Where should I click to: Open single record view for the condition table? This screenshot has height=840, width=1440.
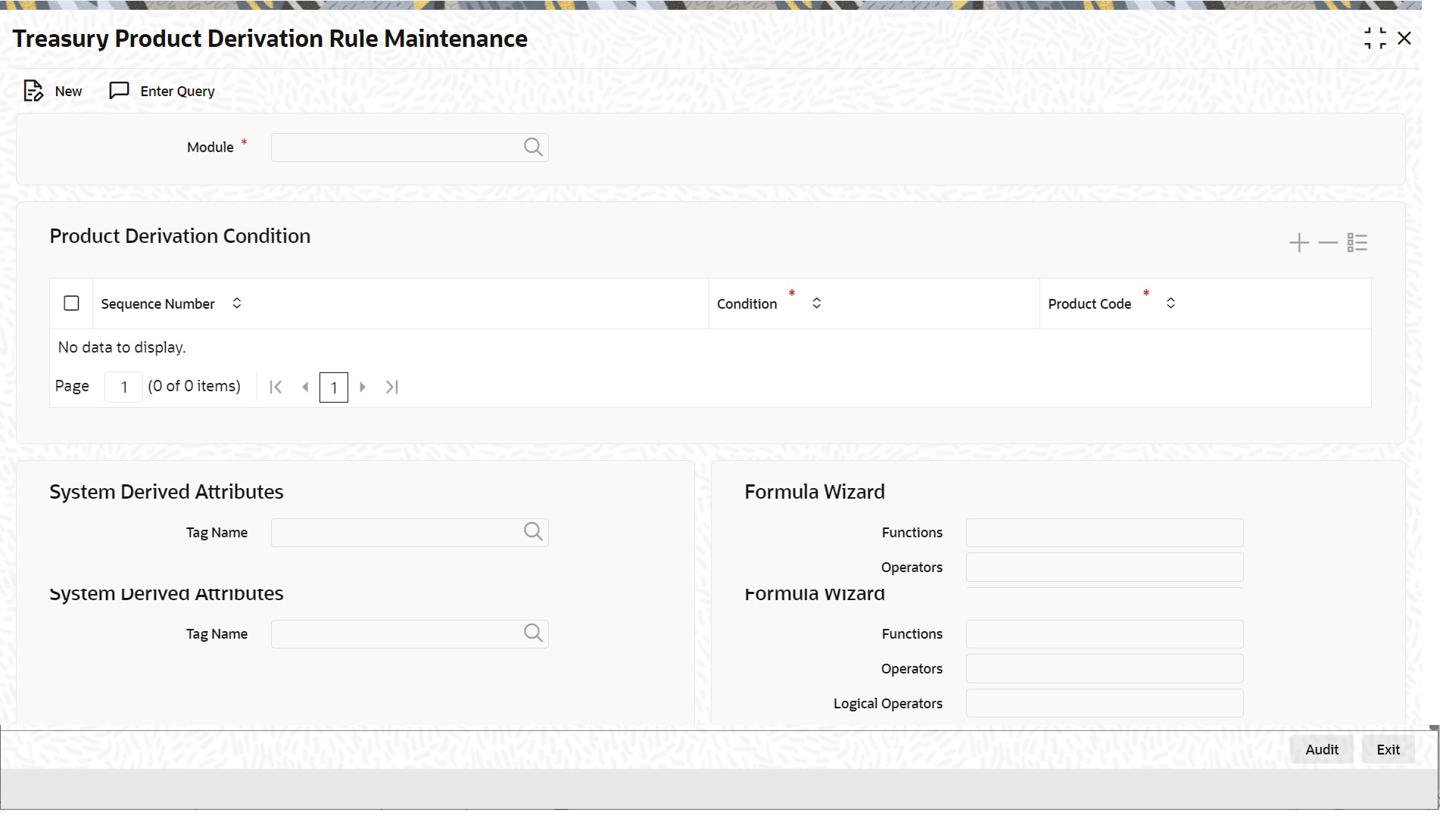[1357, 243]
